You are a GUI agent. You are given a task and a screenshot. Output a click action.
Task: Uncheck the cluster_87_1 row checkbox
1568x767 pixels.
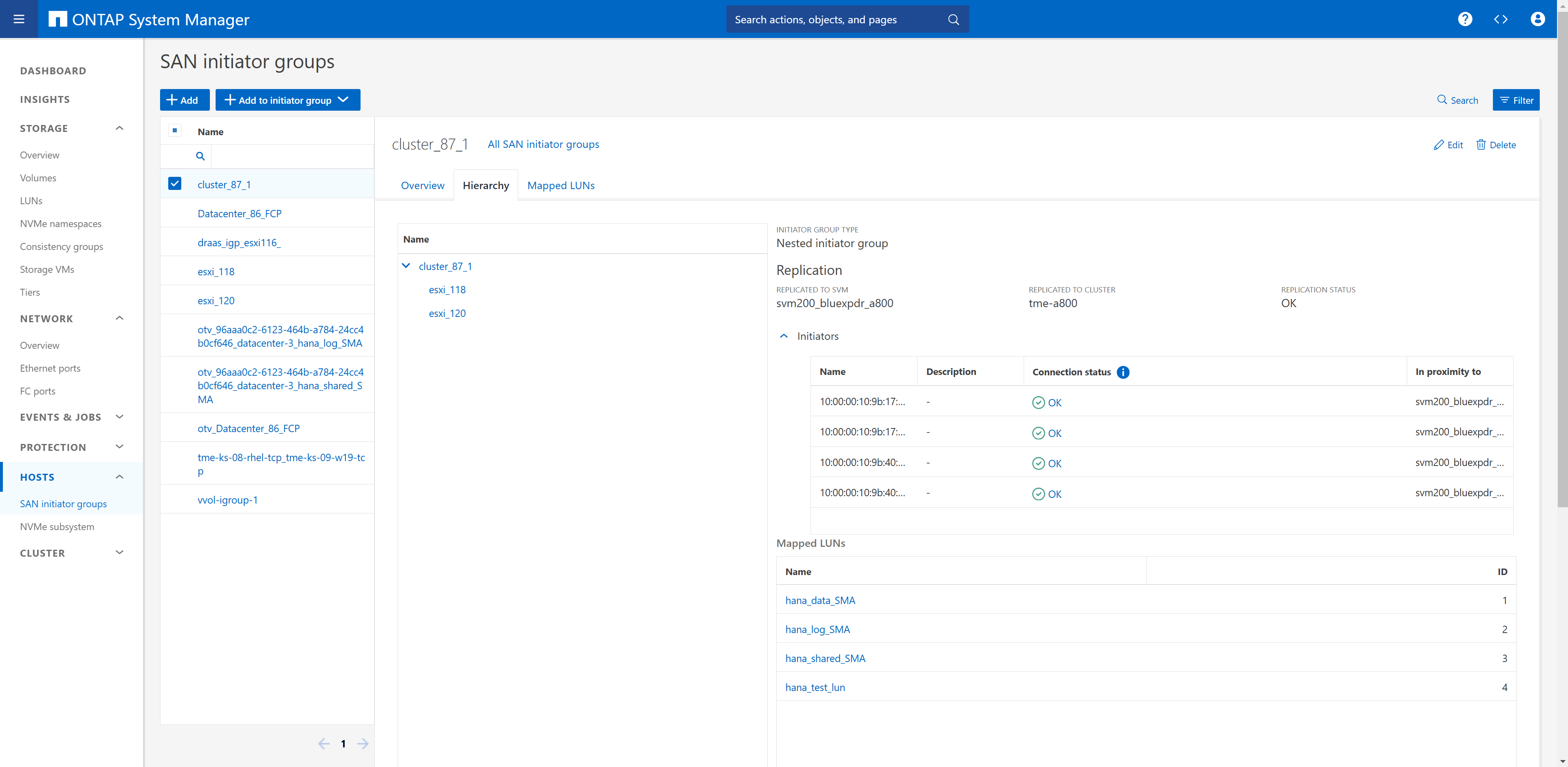175,184
